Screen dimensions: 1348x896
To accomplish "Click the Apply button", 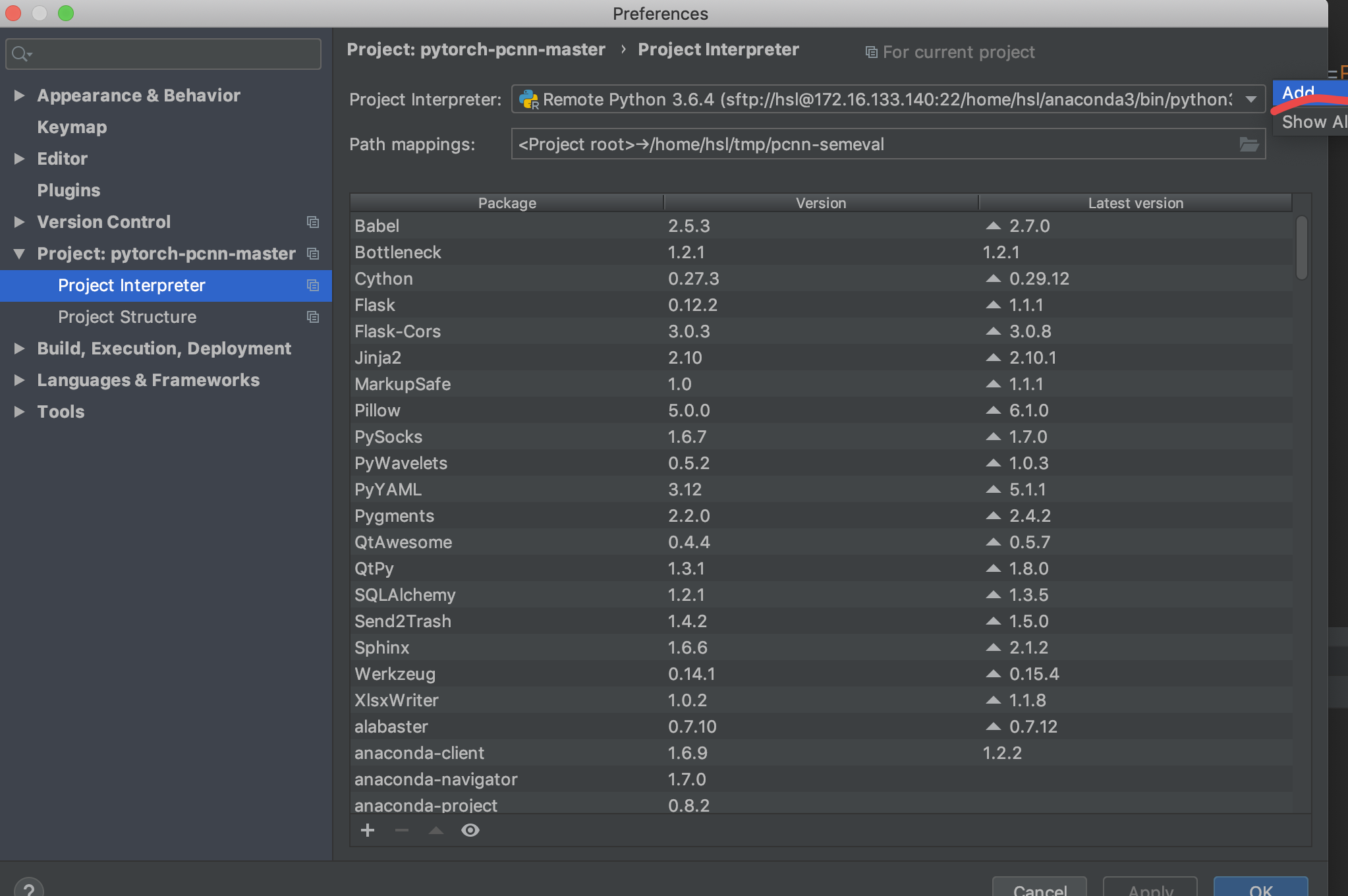I will [x=1150, y=887].
